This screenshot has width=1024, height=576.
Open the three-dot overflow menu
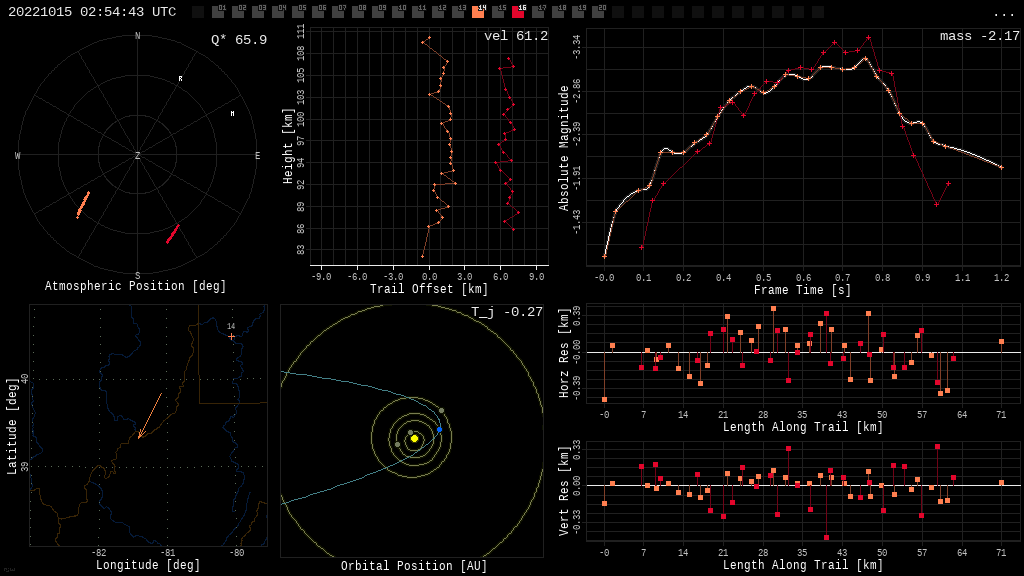[x=1004, y=13]
